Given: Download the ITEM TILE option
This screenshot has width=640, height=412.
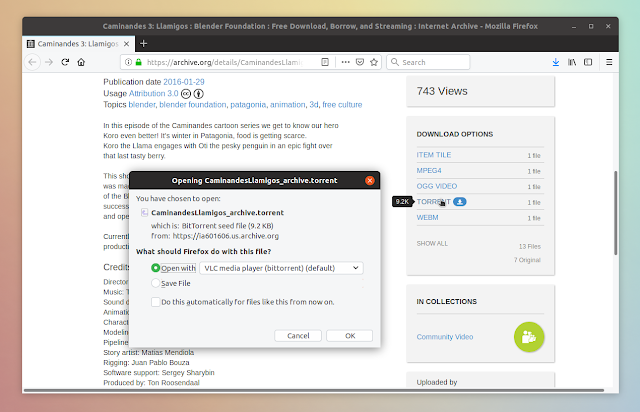Looking at the screenshot, I should (x=433, y=155).
